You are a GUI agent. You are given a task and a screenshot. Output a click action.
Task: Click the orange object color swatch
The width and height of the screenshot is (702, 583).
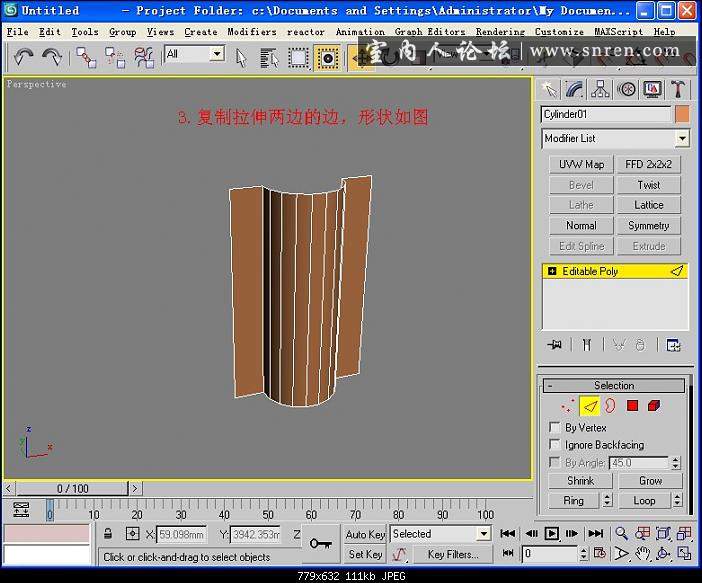(682, 115)
